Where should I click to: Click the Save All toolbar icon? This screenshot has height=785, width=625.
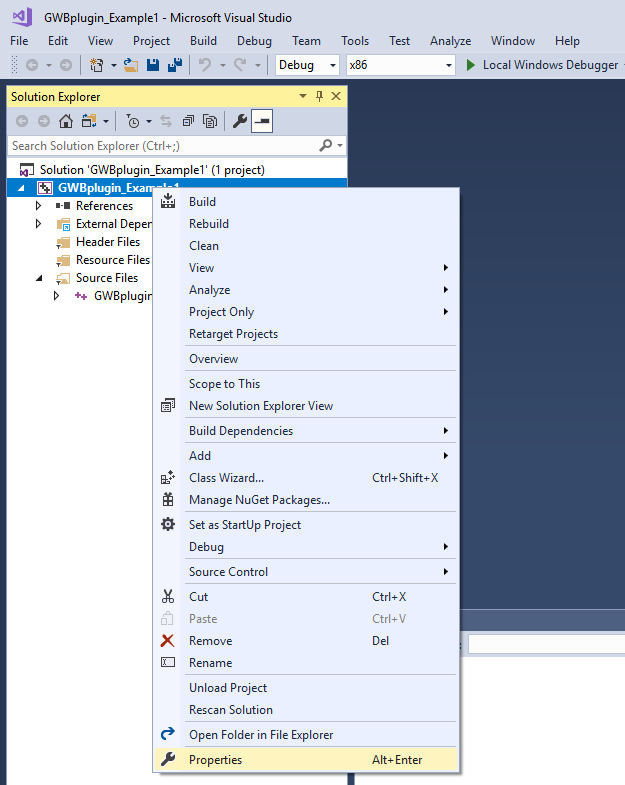pos(175,65)
